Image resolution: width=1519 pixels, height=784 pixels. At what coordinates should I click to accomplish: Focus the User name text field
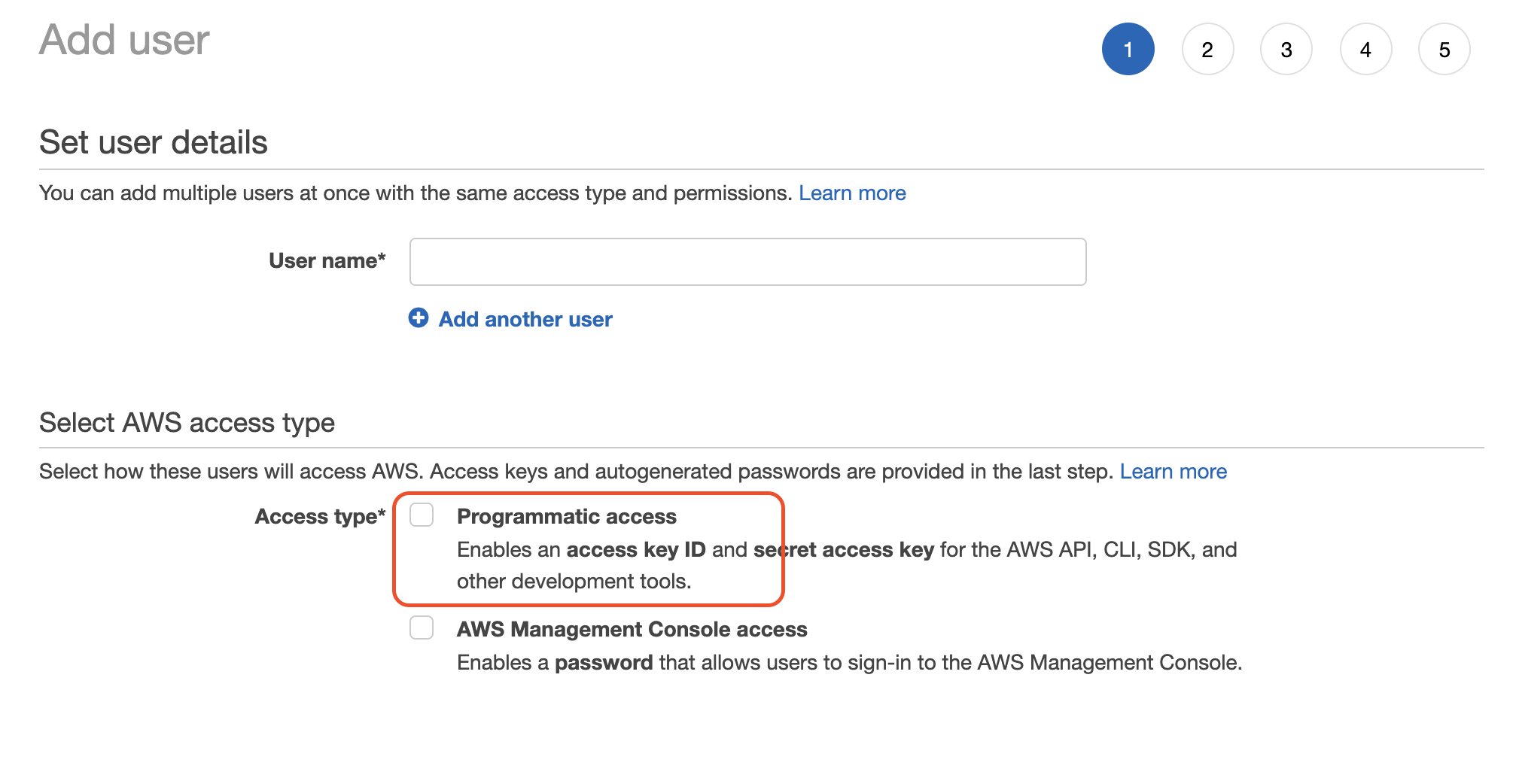(x=747, y=262)
